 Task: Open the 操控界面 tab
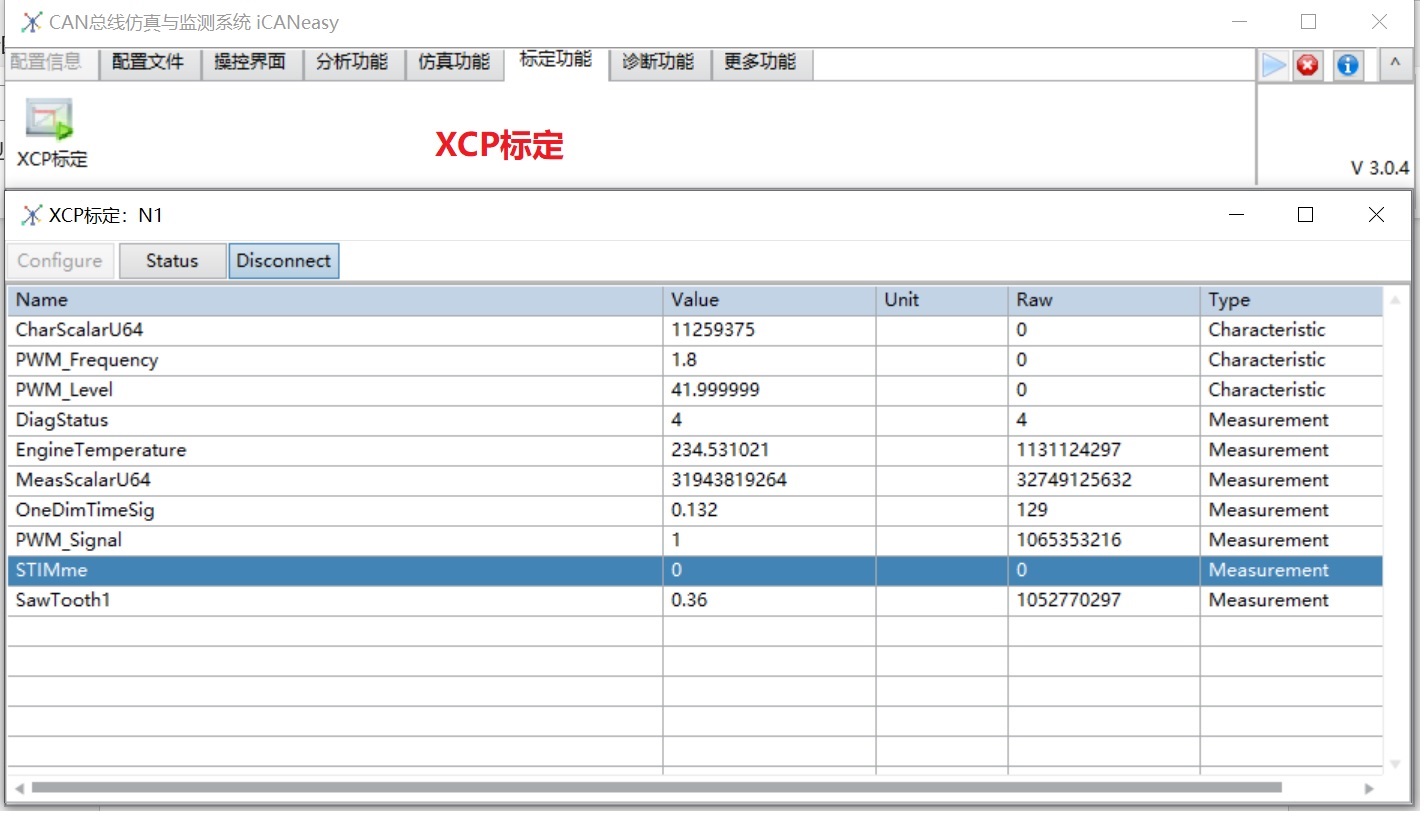pos(250,62)
